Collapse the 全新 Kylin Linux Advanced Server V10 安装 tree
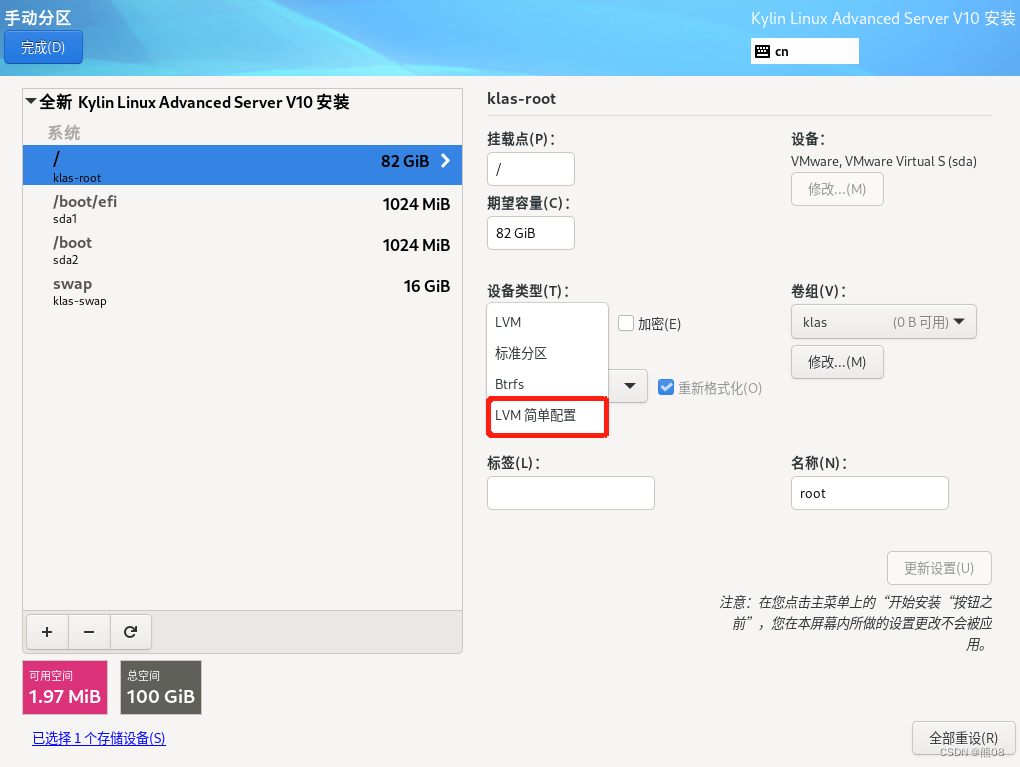This screenshot has width=1020, height=767. (31, 101)
